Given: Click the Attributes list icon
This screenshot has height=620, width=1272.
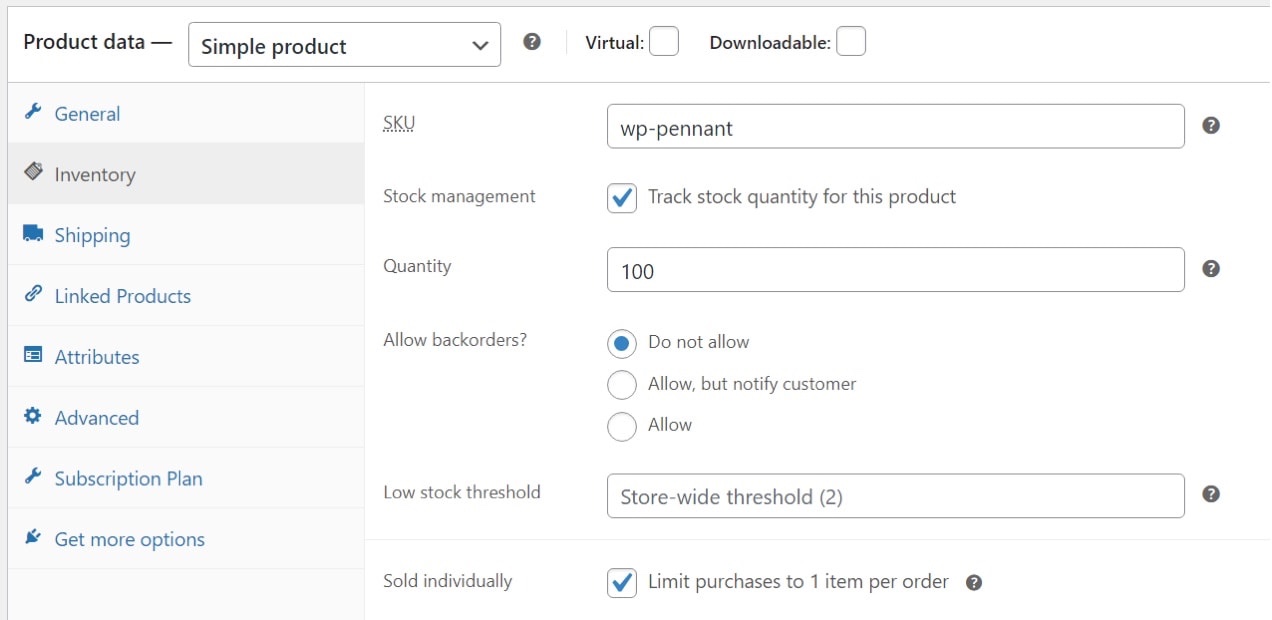Looking at the screenshot, I should coord(33,355).
